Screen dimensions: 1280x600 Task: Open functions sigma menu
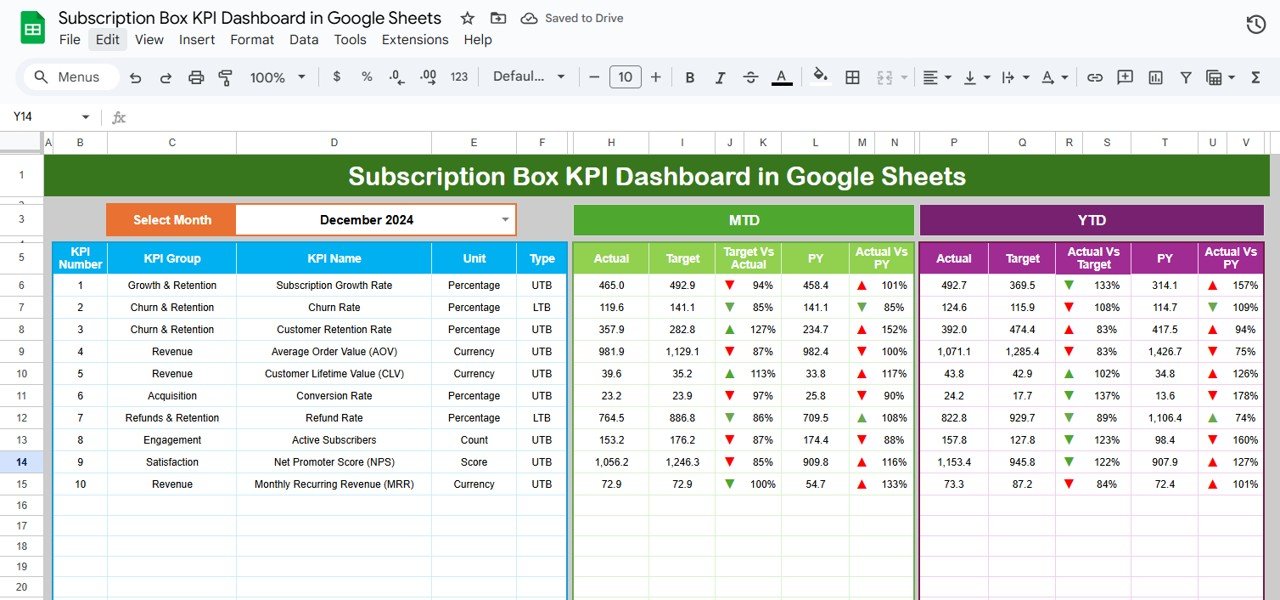coord(1256,77)
